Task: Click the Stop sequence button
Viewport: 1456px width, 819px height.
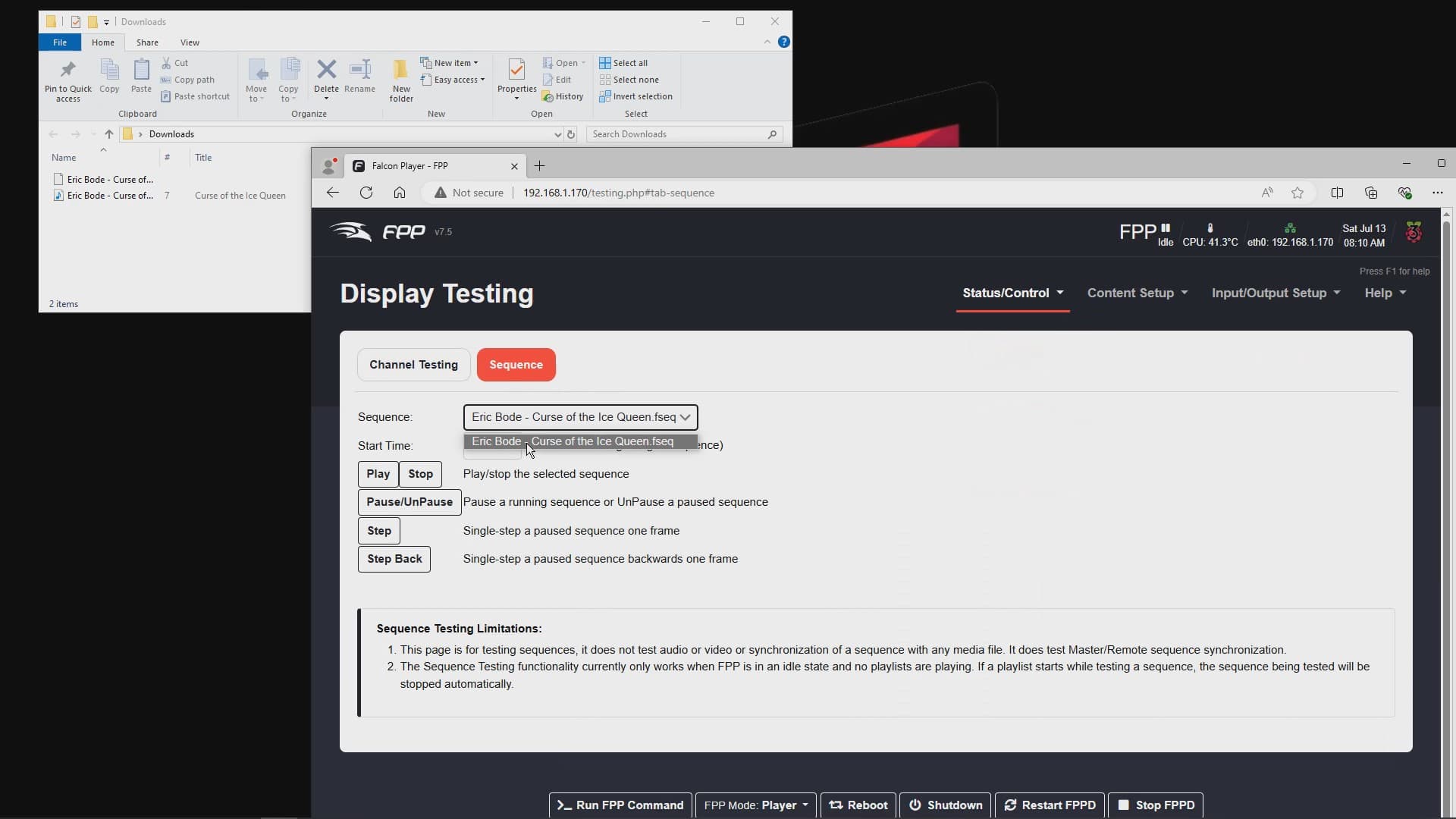Action: [420, 474]
